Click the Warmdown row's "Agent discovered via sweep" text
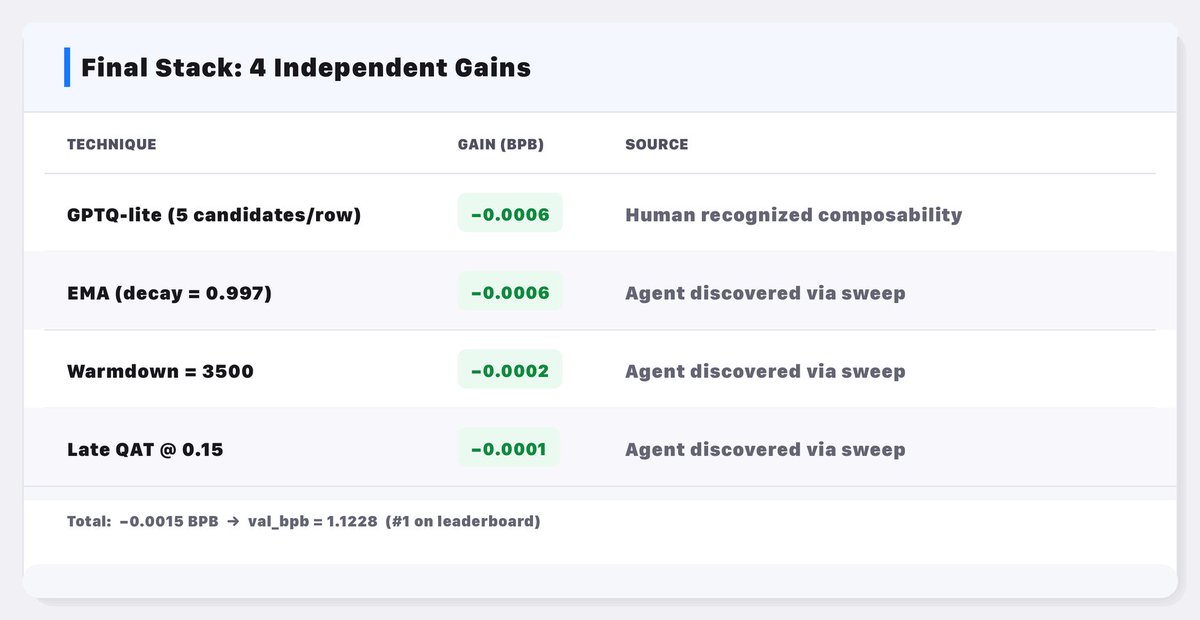Viewport: 1200px width, 620px height. coord(765,371)
